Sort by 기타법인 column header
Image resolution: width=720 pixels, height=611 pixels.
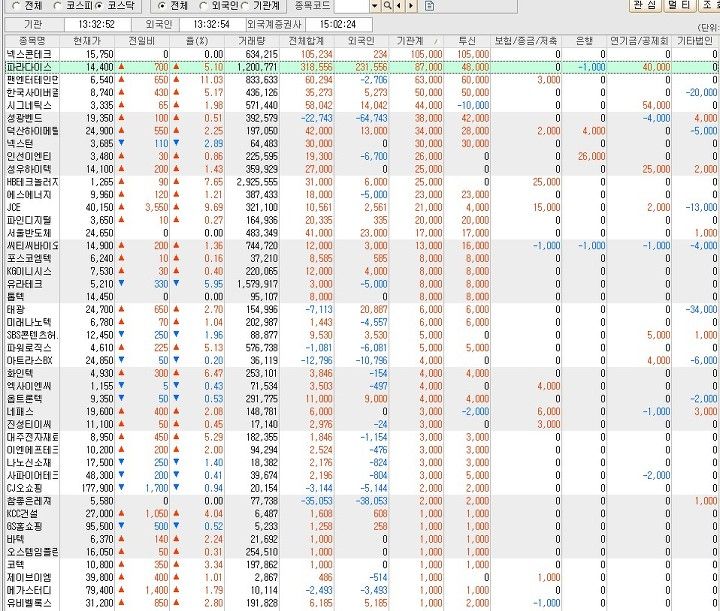click(695, 41)
